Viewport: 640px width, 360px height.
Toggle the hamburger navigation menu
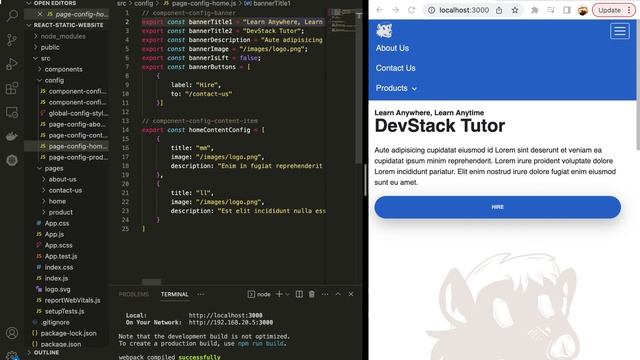pyautogui.click(x=620, y=31)
